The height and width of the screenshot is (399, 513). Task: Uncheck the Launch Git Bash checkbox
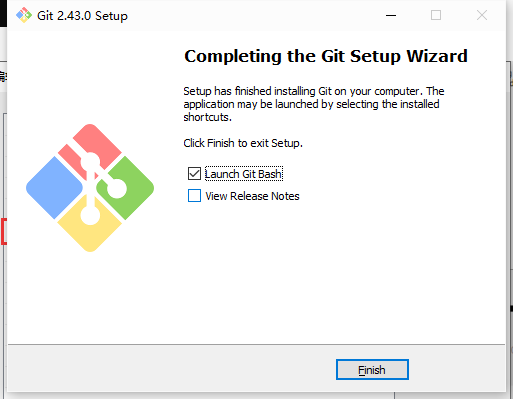point(194,174)
